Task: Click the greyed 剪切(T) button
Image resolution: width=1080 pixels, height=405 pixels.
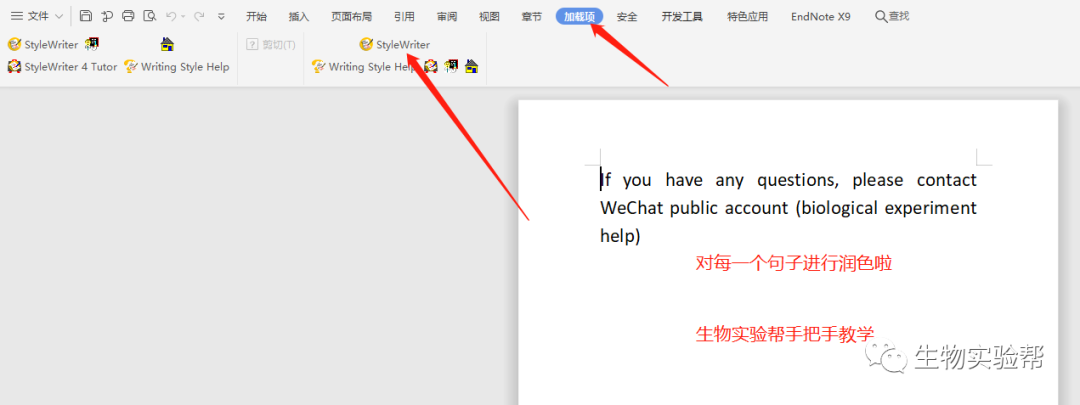Action: tap(271, 45)
